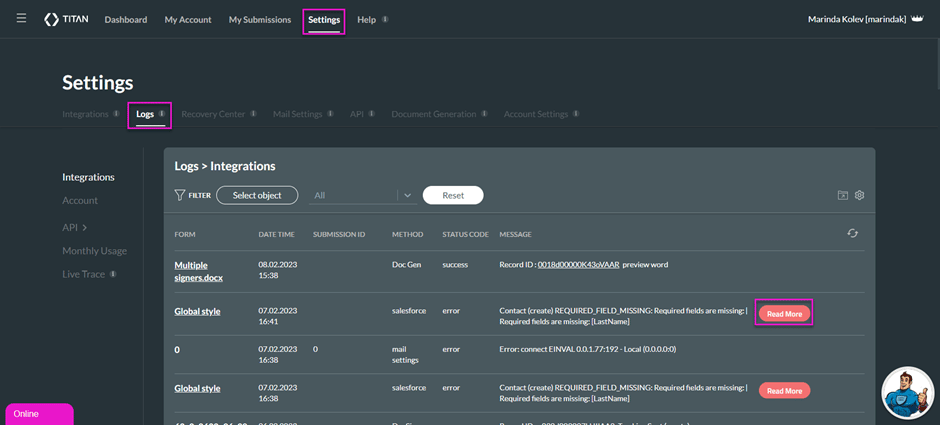Click the filter funnel icon
This screenshot has height=425, width=940.
pyautogui.click(x=180, y=195)
